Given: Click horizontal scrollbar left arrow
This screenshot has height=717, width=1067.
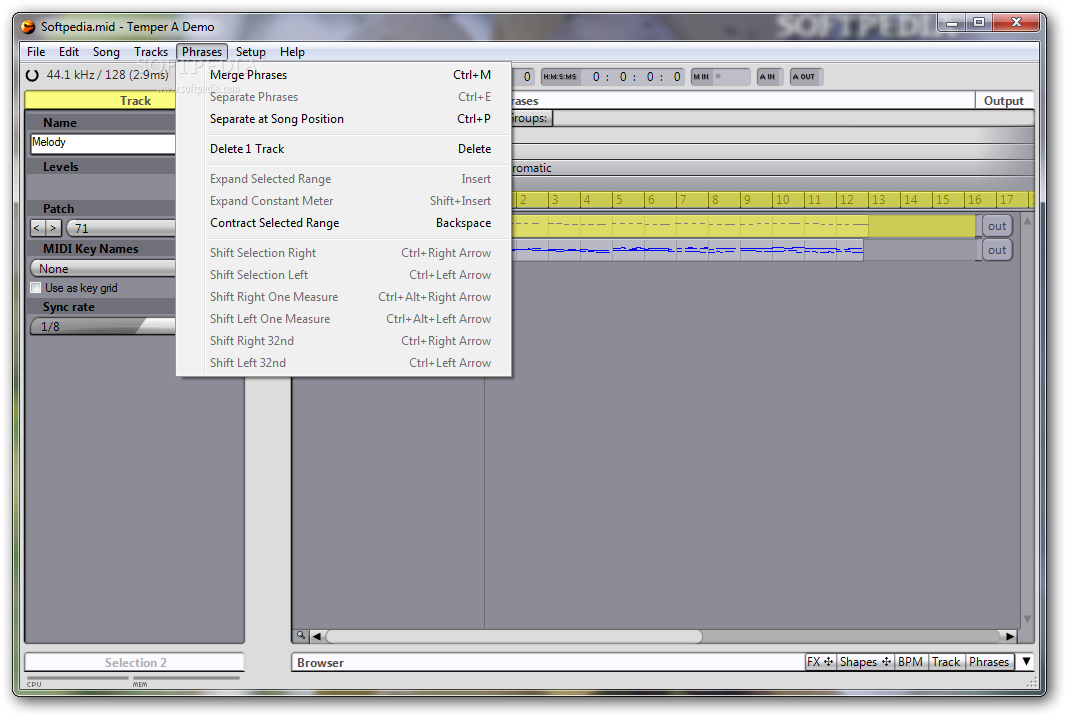Looking at the screenshot, I should click(316, 636).
